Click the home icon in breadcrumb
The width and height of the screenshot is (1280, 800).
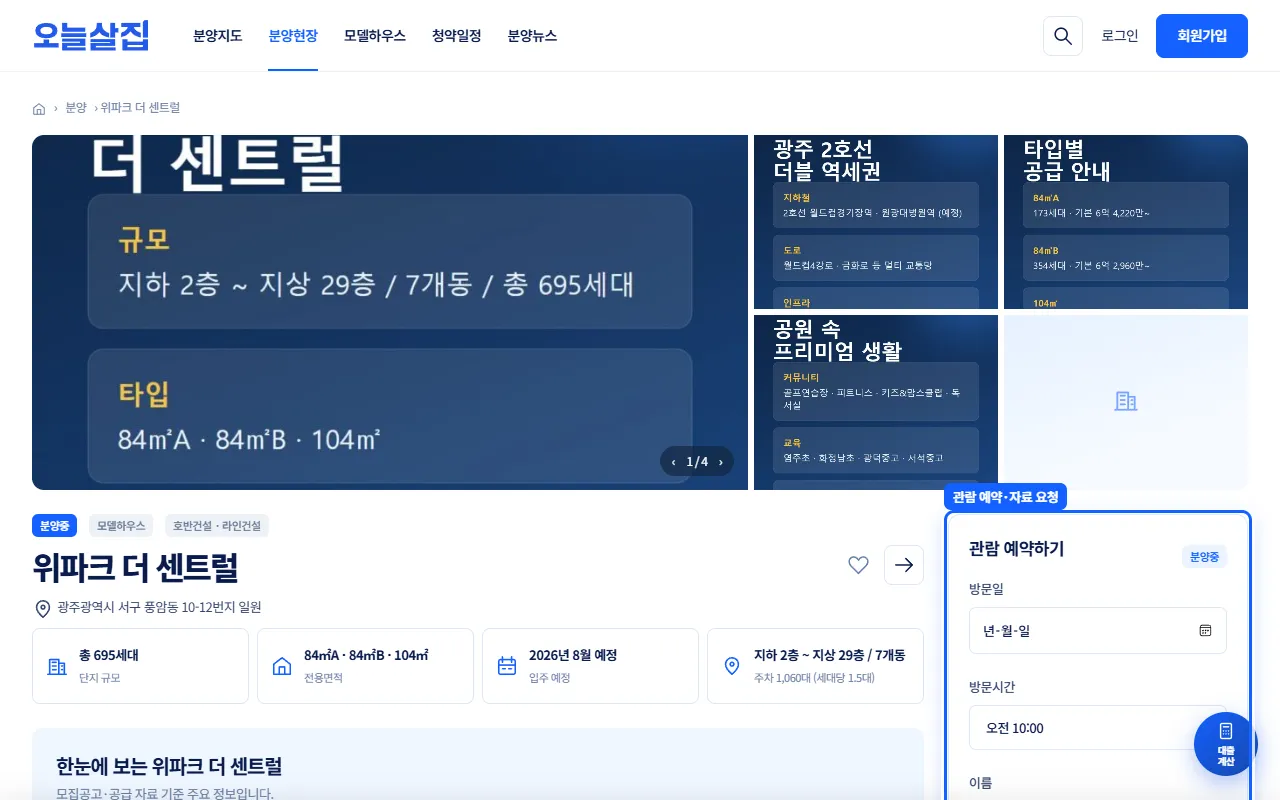(39, 108)
